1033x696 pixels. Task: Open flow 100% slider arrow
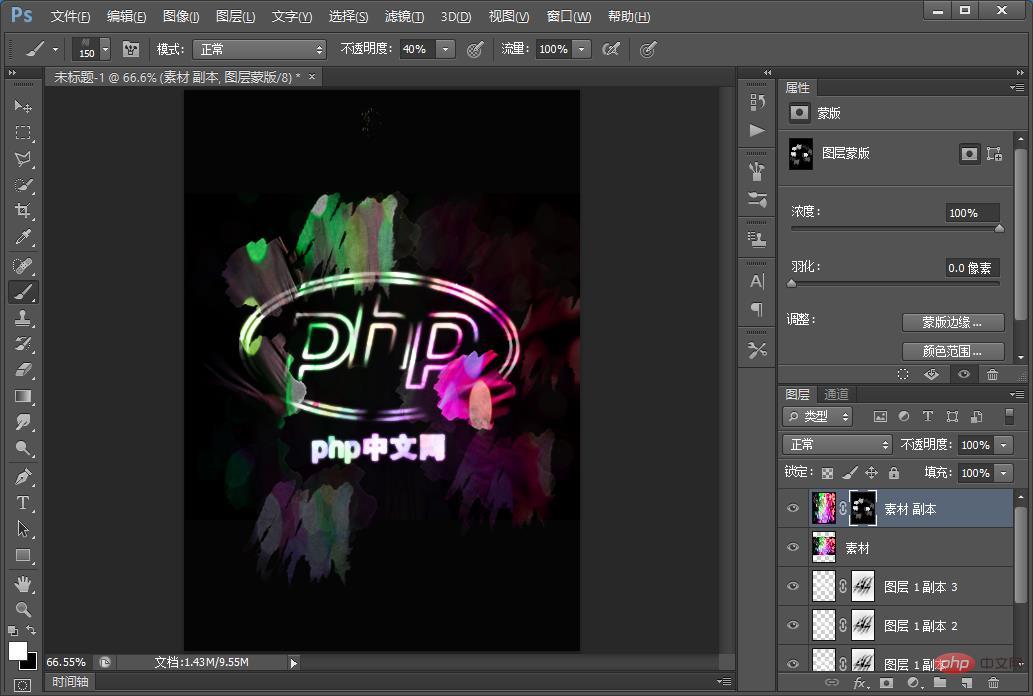pos(582,49)
